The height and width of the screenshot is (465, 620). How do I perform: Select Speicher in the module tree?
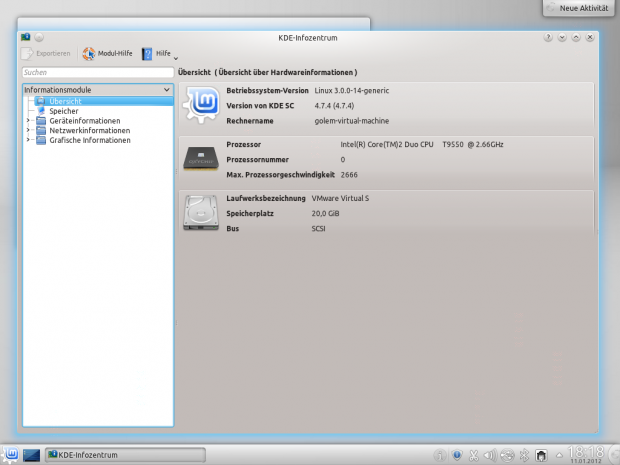pos(64,111)
